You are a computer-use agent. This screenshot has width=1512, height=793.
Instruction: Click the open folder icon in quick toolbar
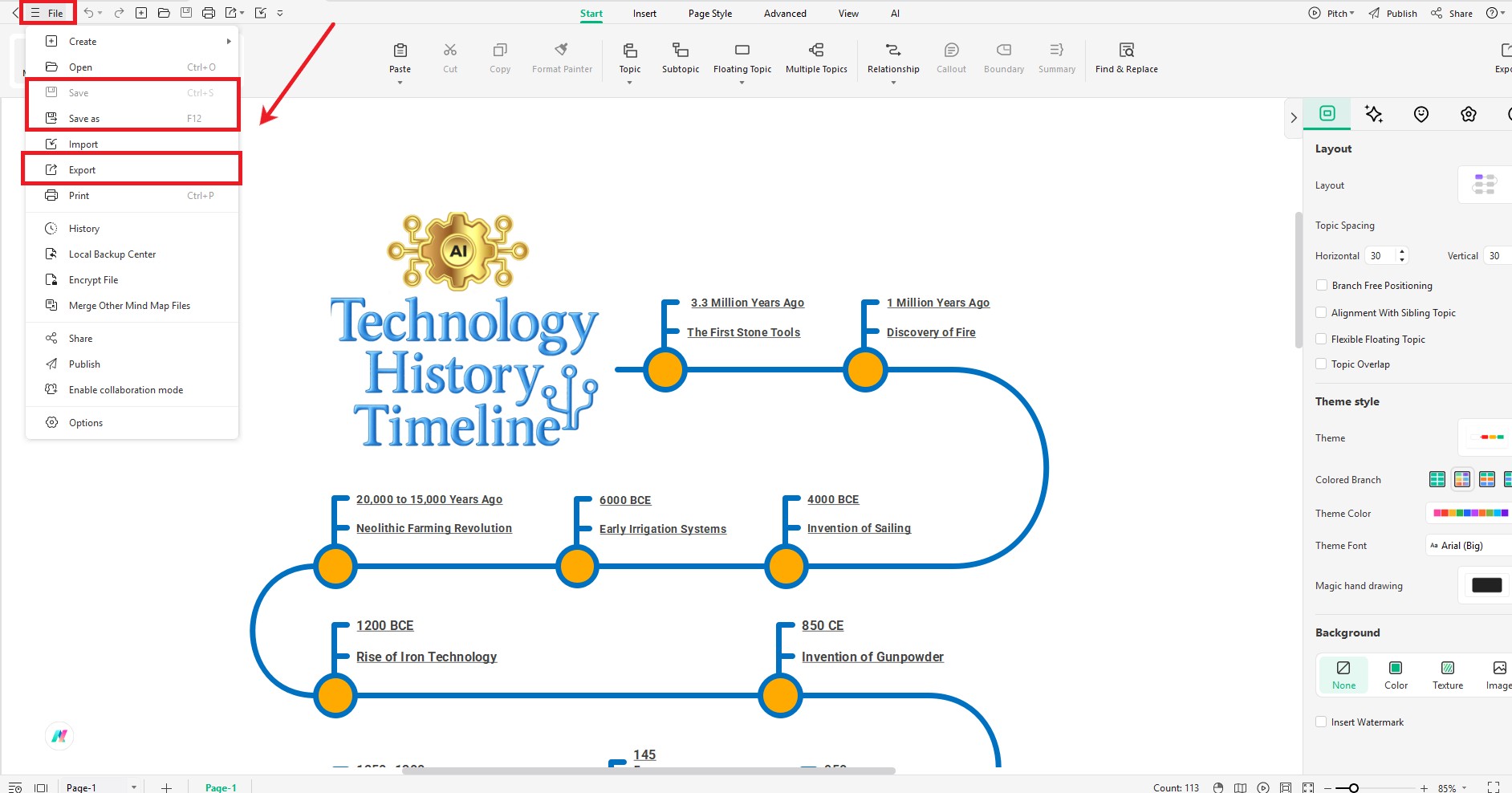pyautogui.click(x=164, y=13)
